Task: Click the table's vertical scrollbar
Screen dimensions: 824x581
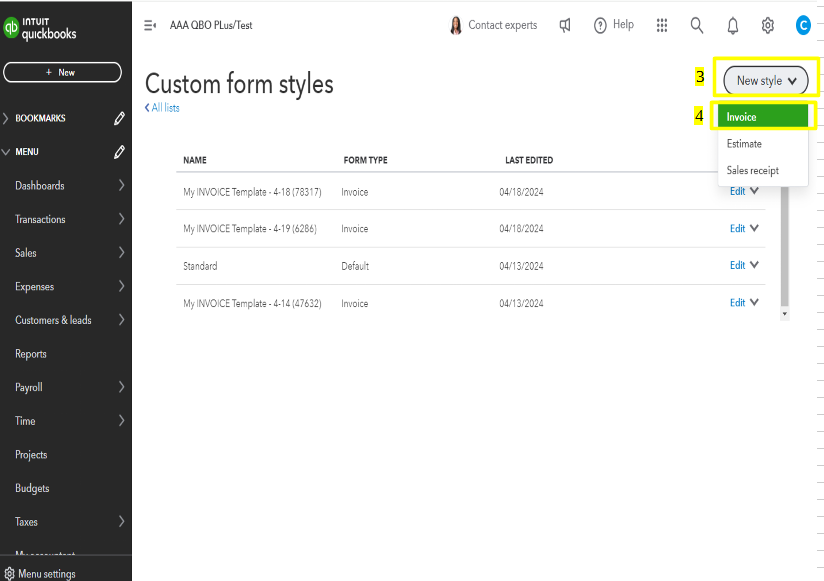Action: point(784,250)
